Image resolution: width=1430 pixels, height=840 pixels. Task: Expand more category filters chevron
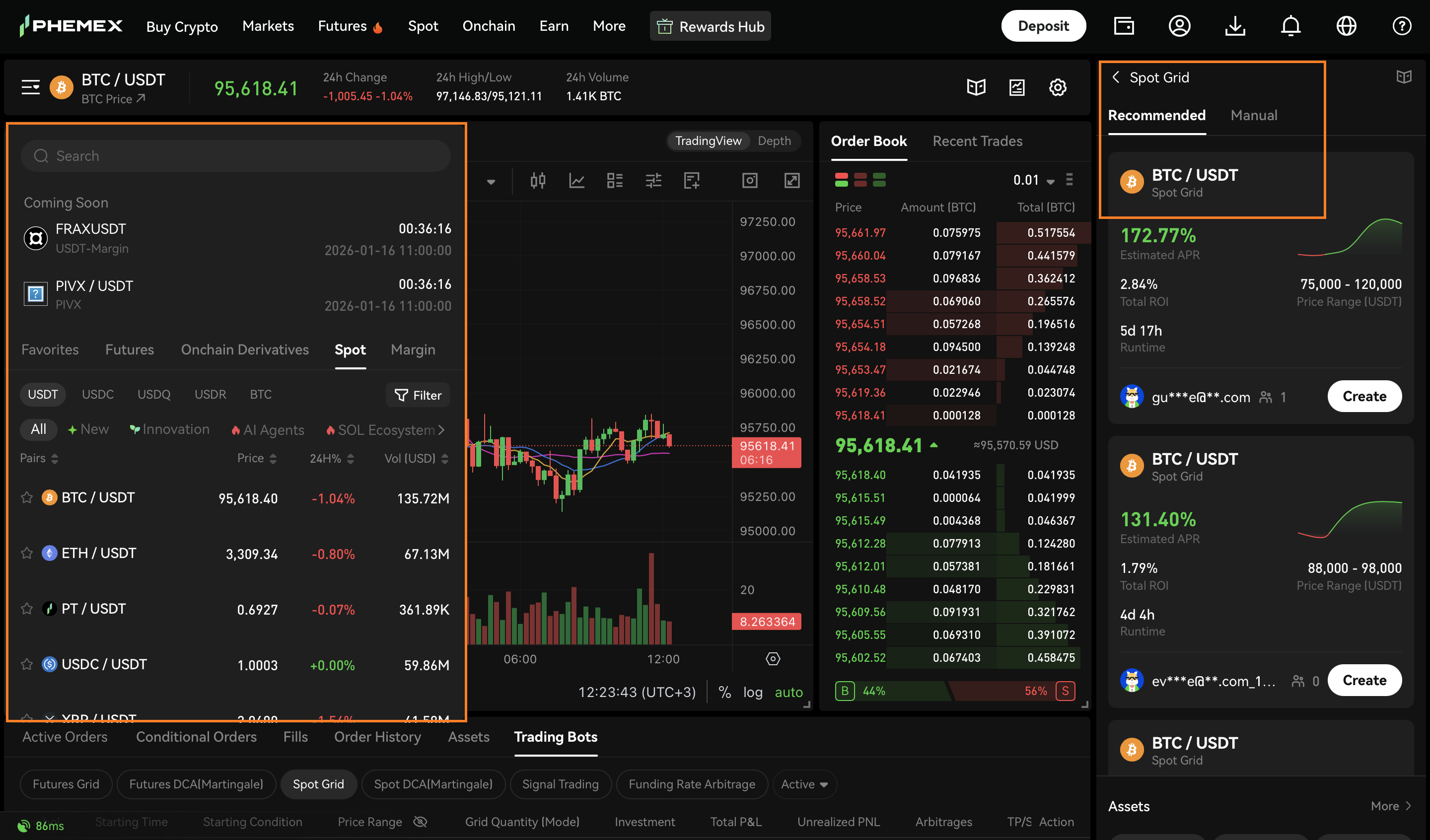coord(441,429)
